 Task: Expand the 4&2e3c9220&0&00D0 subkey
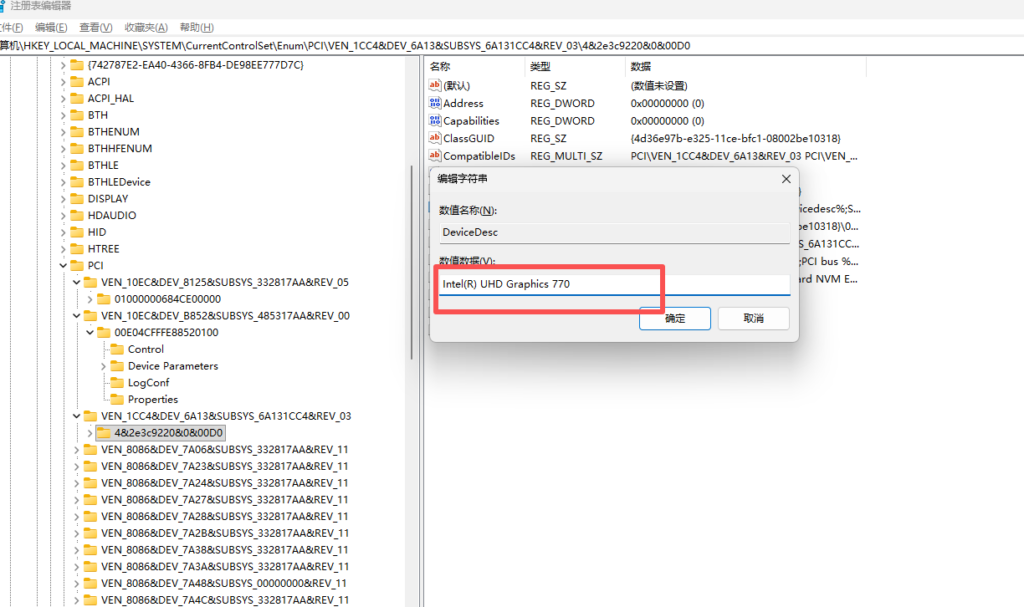(x=91, y=433)
